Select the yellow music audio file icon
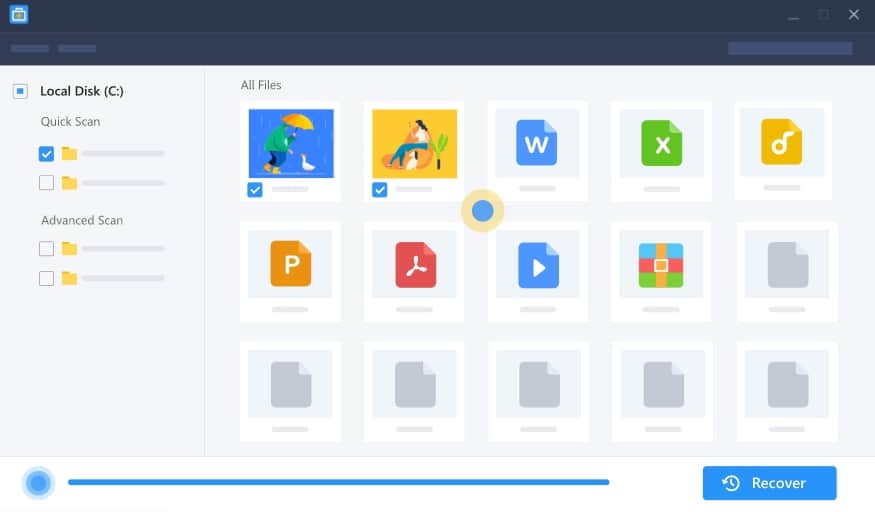The image size is (875, 512). tap(781, 142)
